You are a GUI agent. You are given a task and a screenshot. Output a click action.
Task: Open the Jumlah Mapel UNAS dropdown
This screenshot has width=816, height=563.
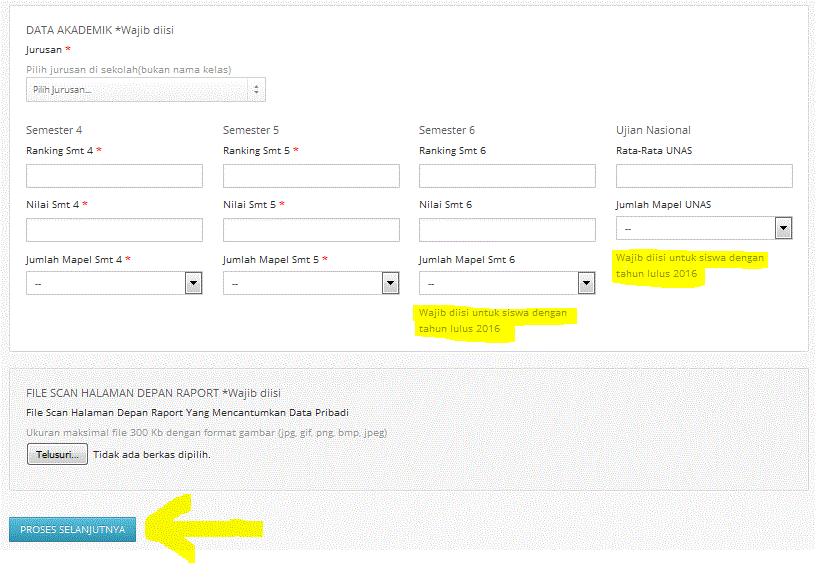click(704, 228)
